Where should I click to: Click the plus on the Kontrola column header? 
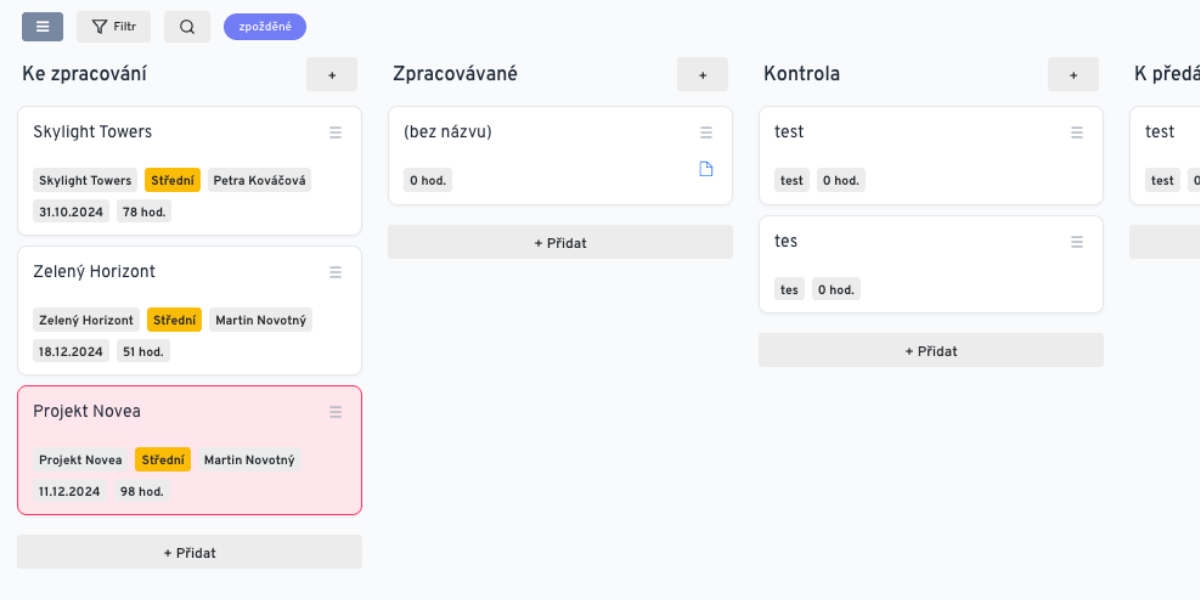coord(1072,74)
